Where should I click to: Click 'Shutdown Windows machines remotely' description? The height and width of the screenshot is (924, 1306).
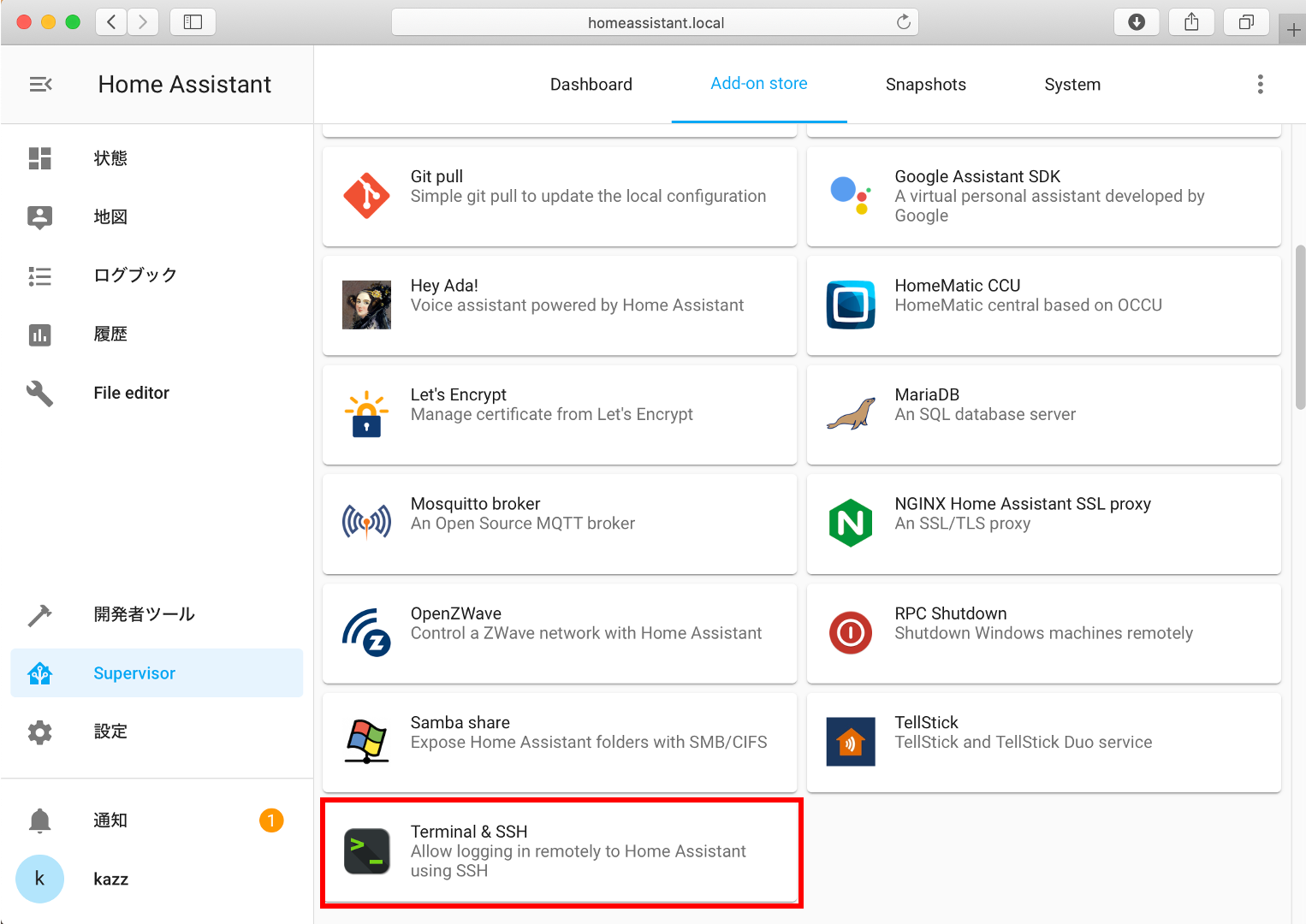point(1044,633)
